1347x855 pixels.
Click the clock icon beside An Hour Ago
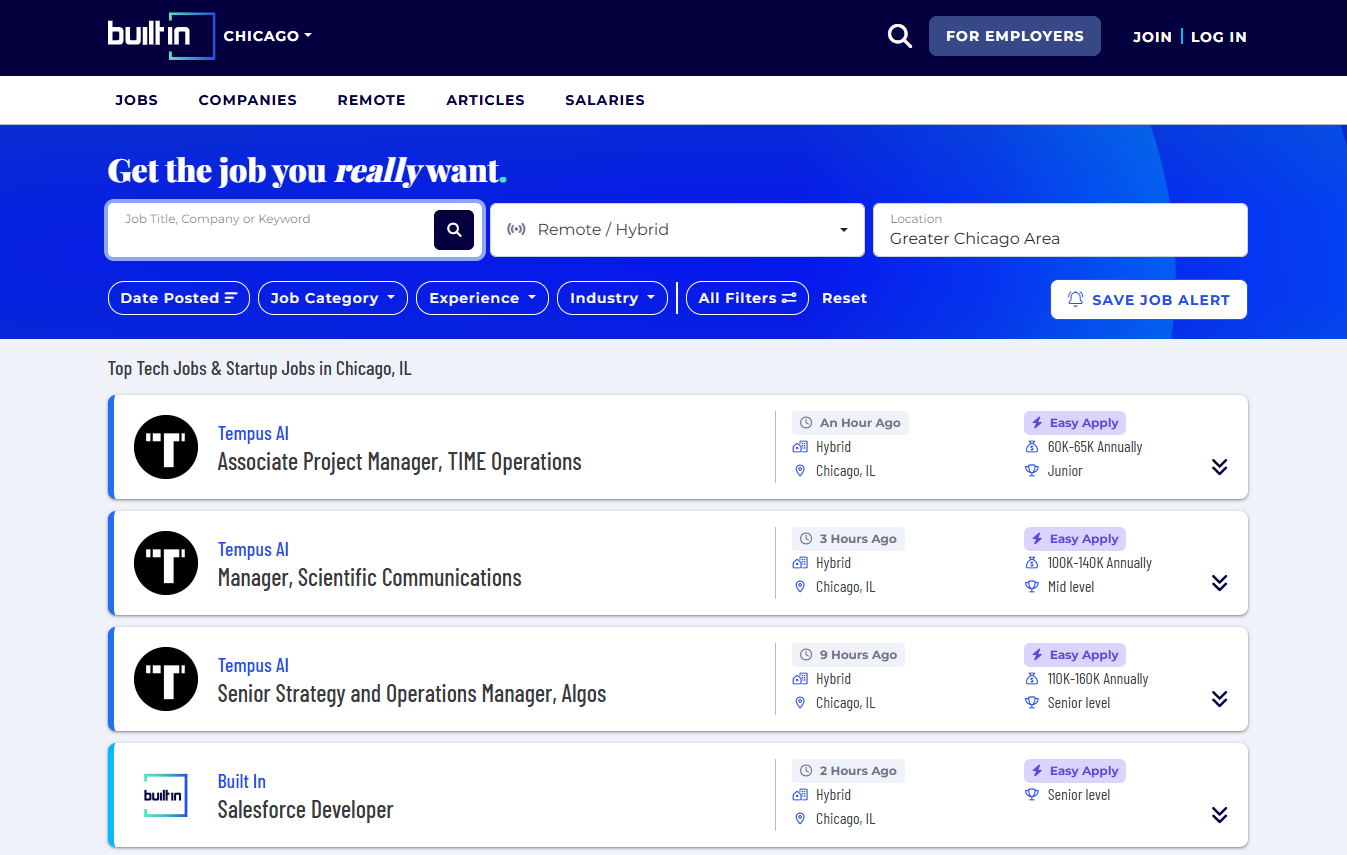point(806,423)
